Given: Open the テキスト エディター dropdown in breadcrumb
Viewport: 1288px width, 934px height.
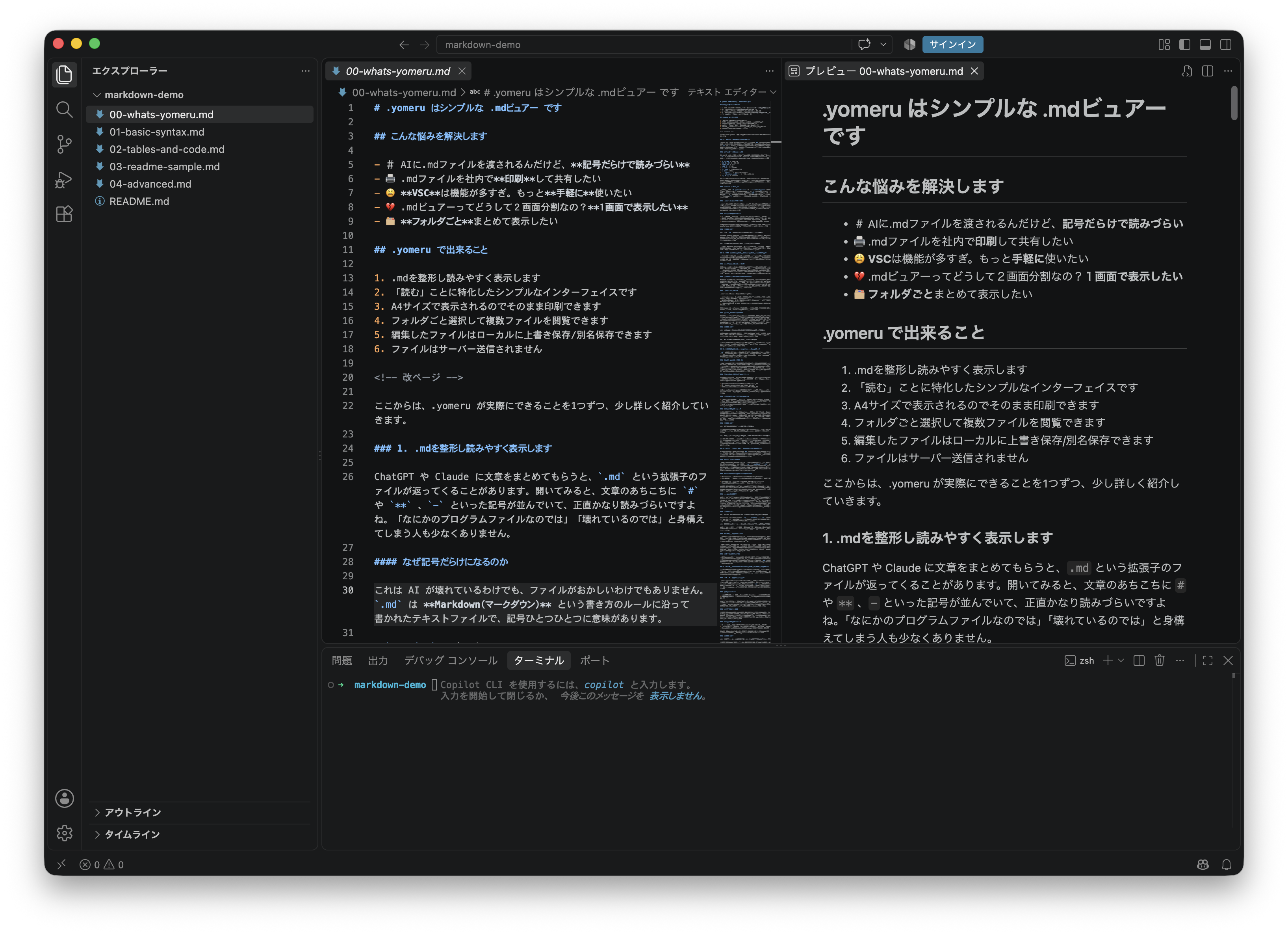Looking at the screenshot, I should [731, 92].
